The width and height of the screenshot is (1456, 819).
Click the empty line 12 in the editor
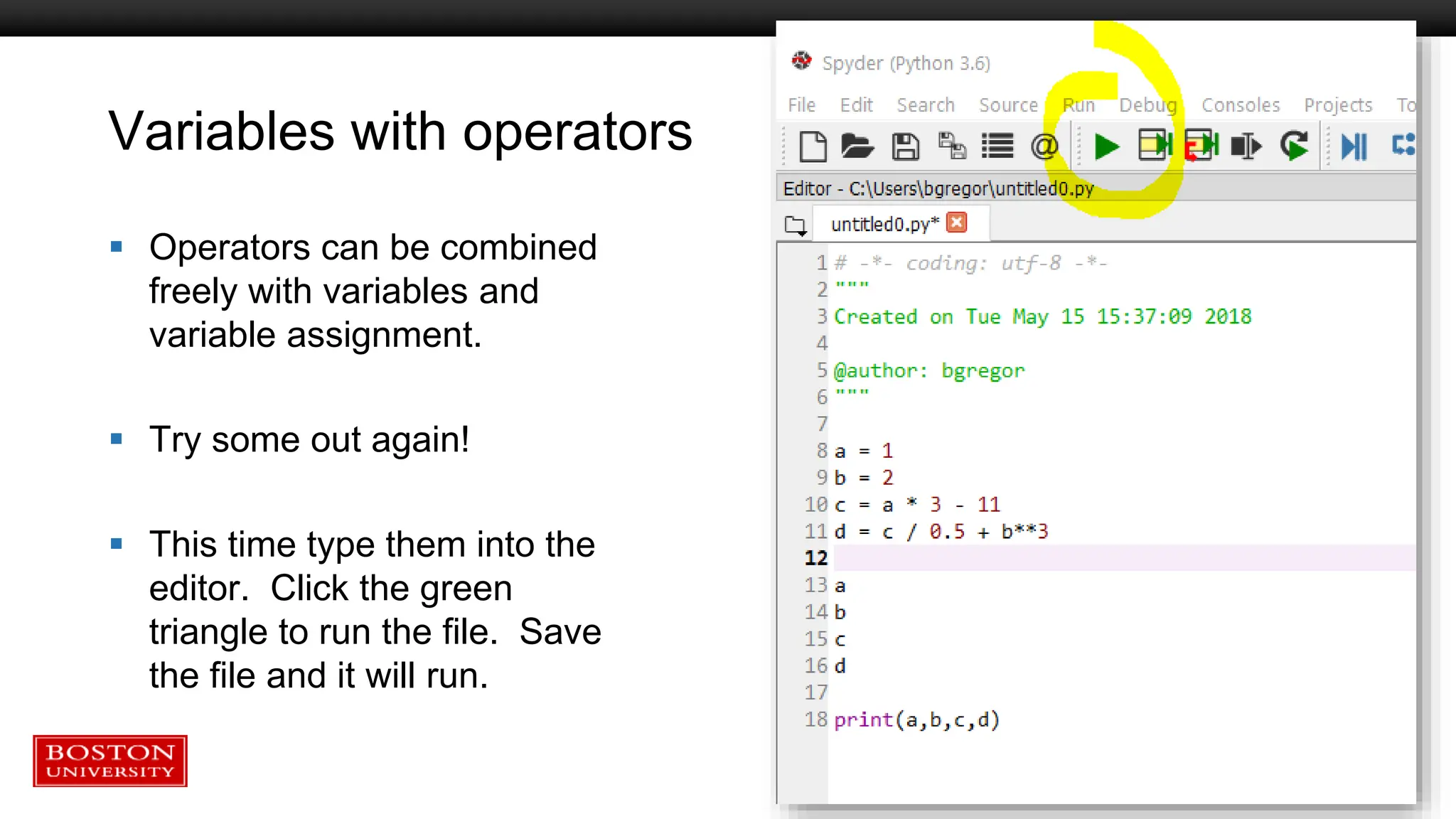[x=1066, y=558]
